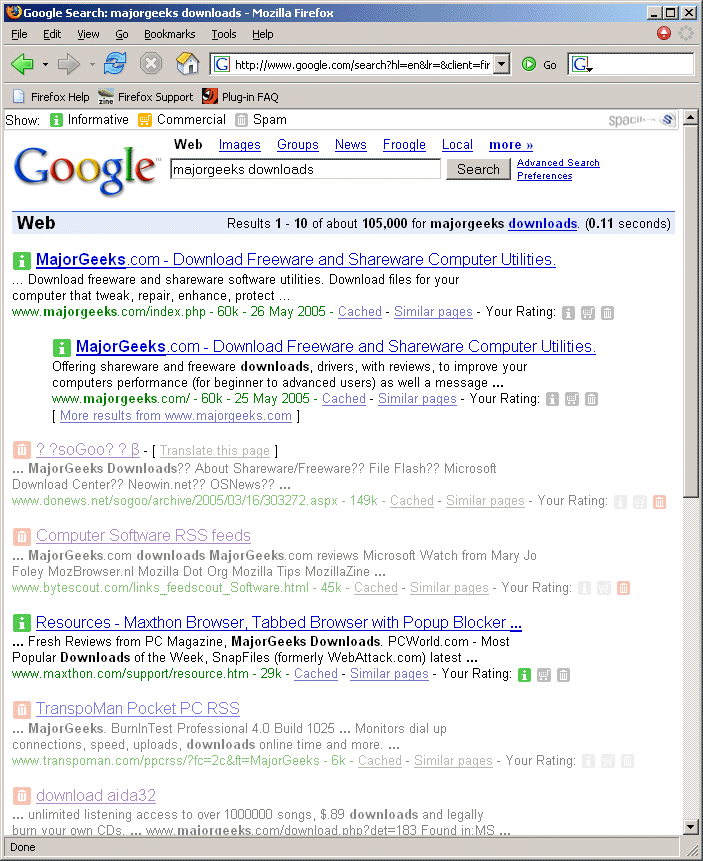Click the Stop loading icon
This screenshot has width=703, height=861.
tap(150, 64)
